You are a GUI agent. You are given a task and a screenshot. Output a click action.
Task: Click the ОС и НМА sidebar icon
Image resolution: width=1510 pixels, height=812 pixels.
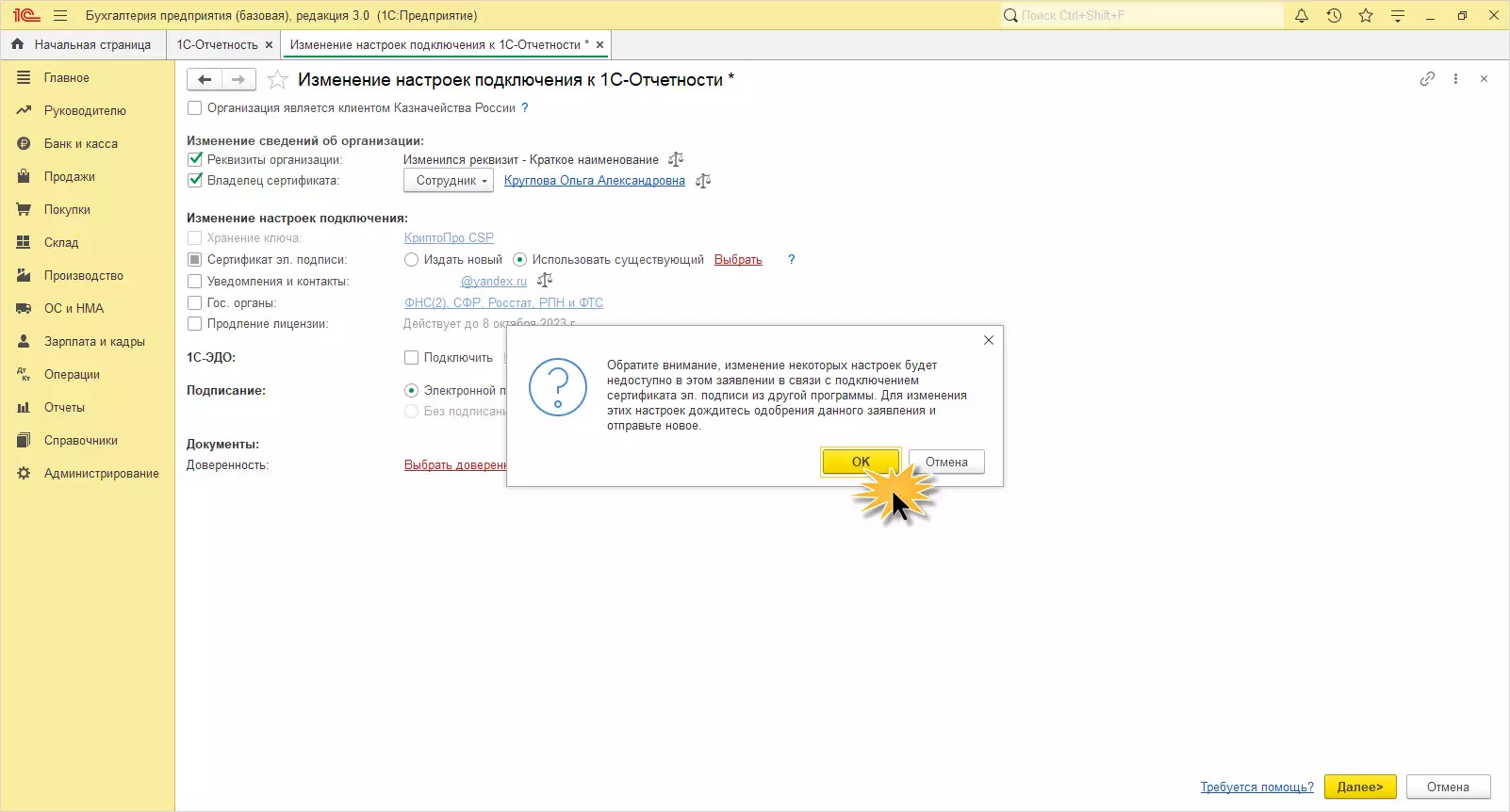pos(24,309)
